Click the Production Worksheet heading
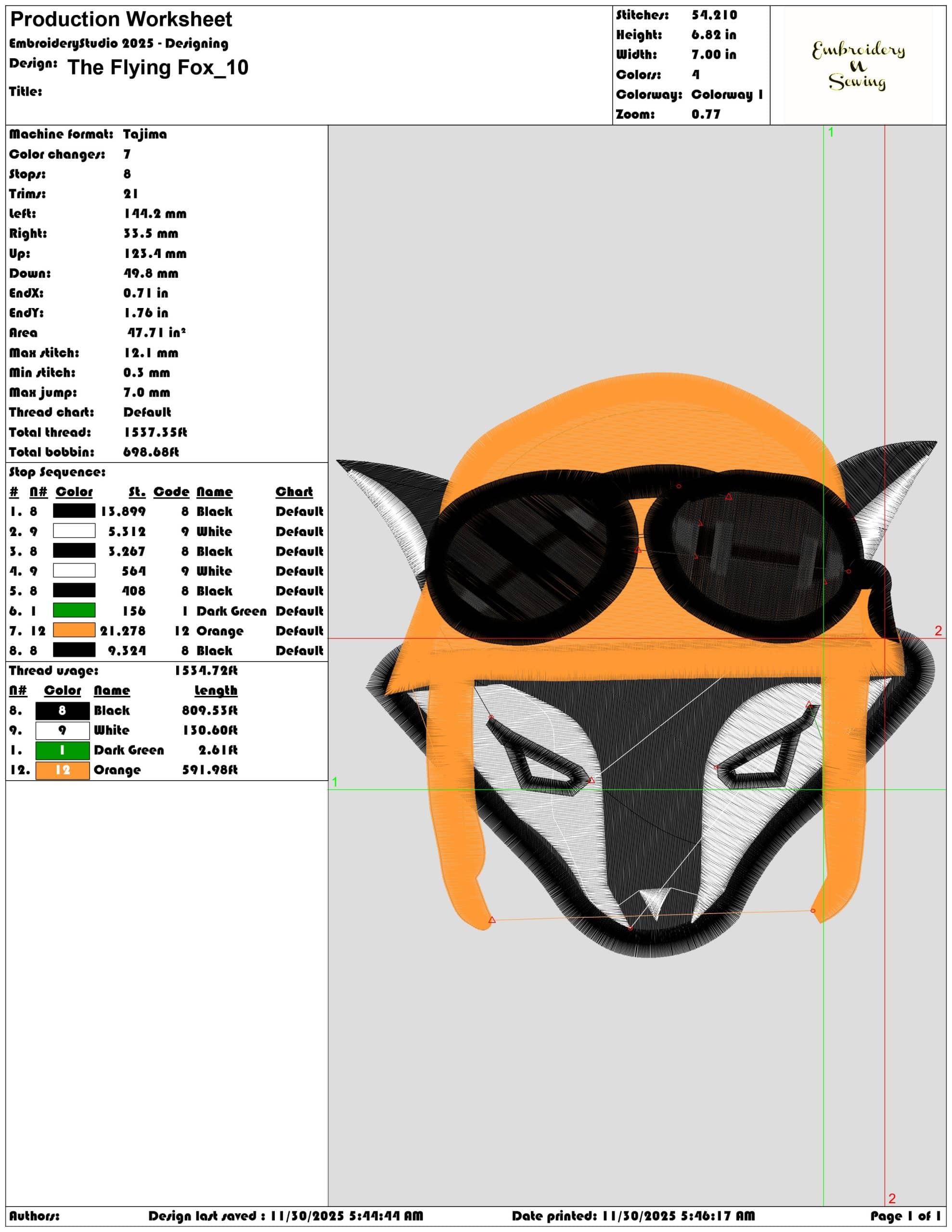This screenshot has height=1232, width=952. click(121, 20)
